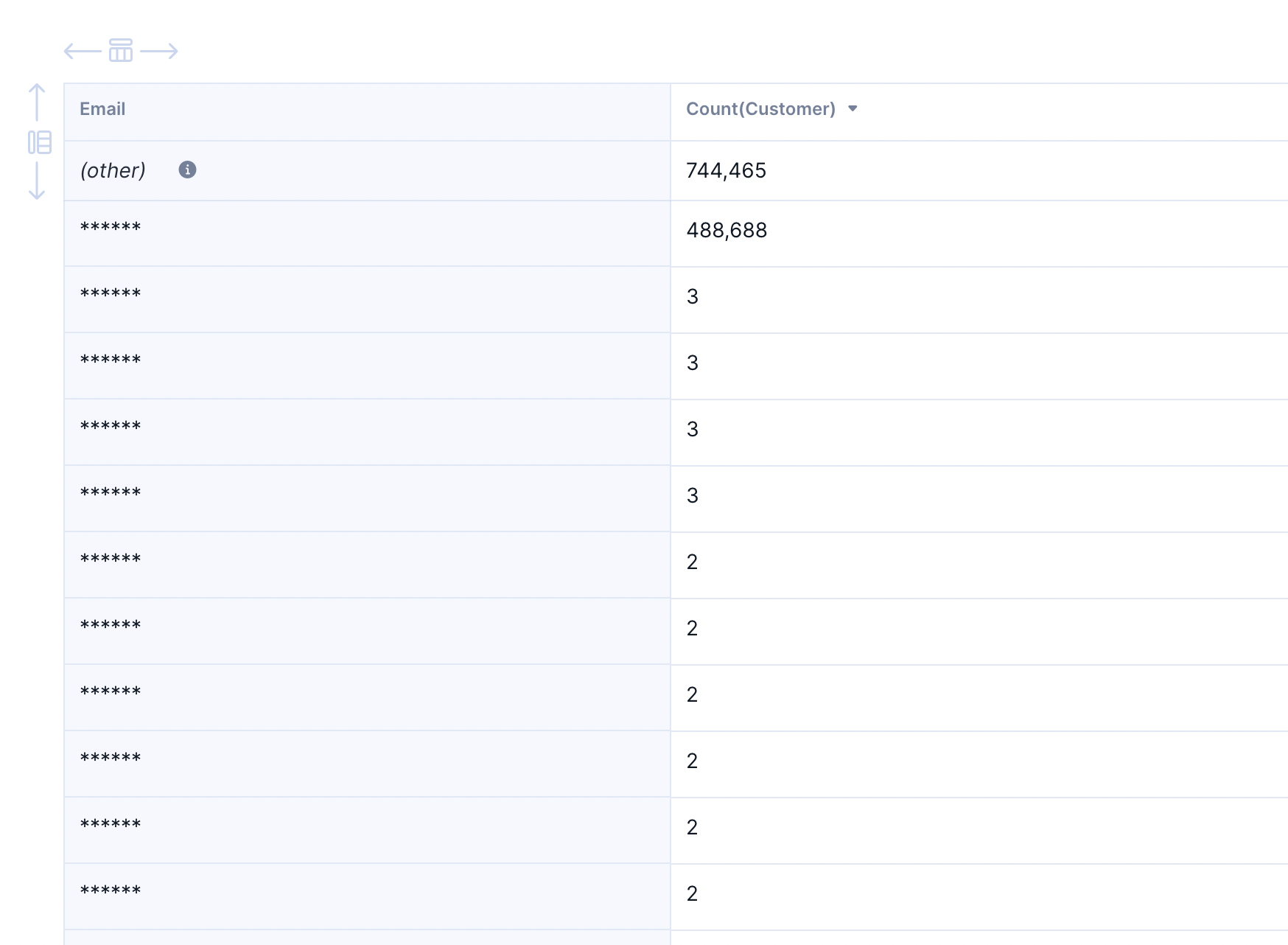Image resolution: width=1288 pixels, height=945 pixels.
Task: Click the row layout icon on the left
Action: tap(40, 142)
